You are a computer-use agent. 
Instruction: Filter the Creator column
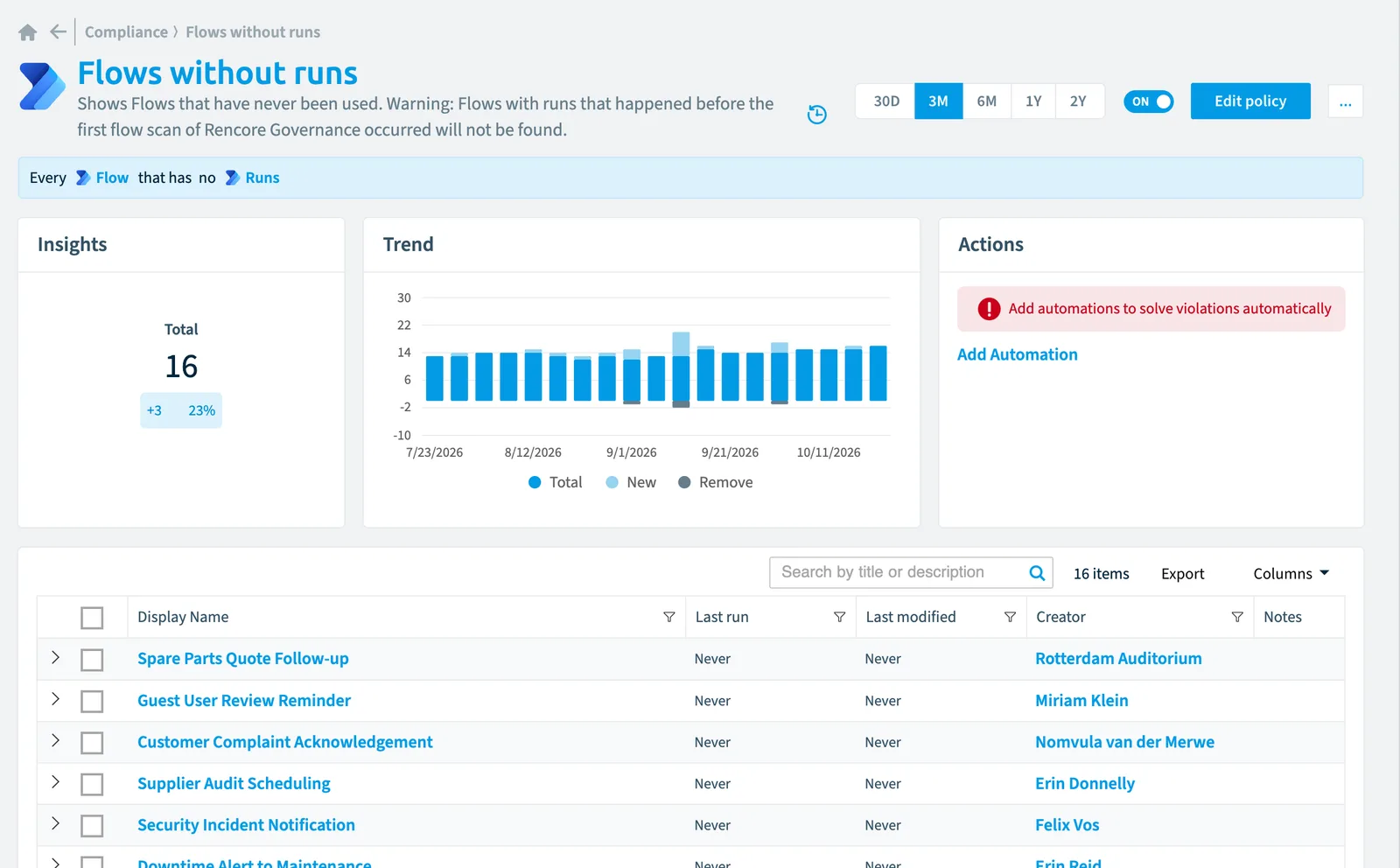pos(1237,617)
